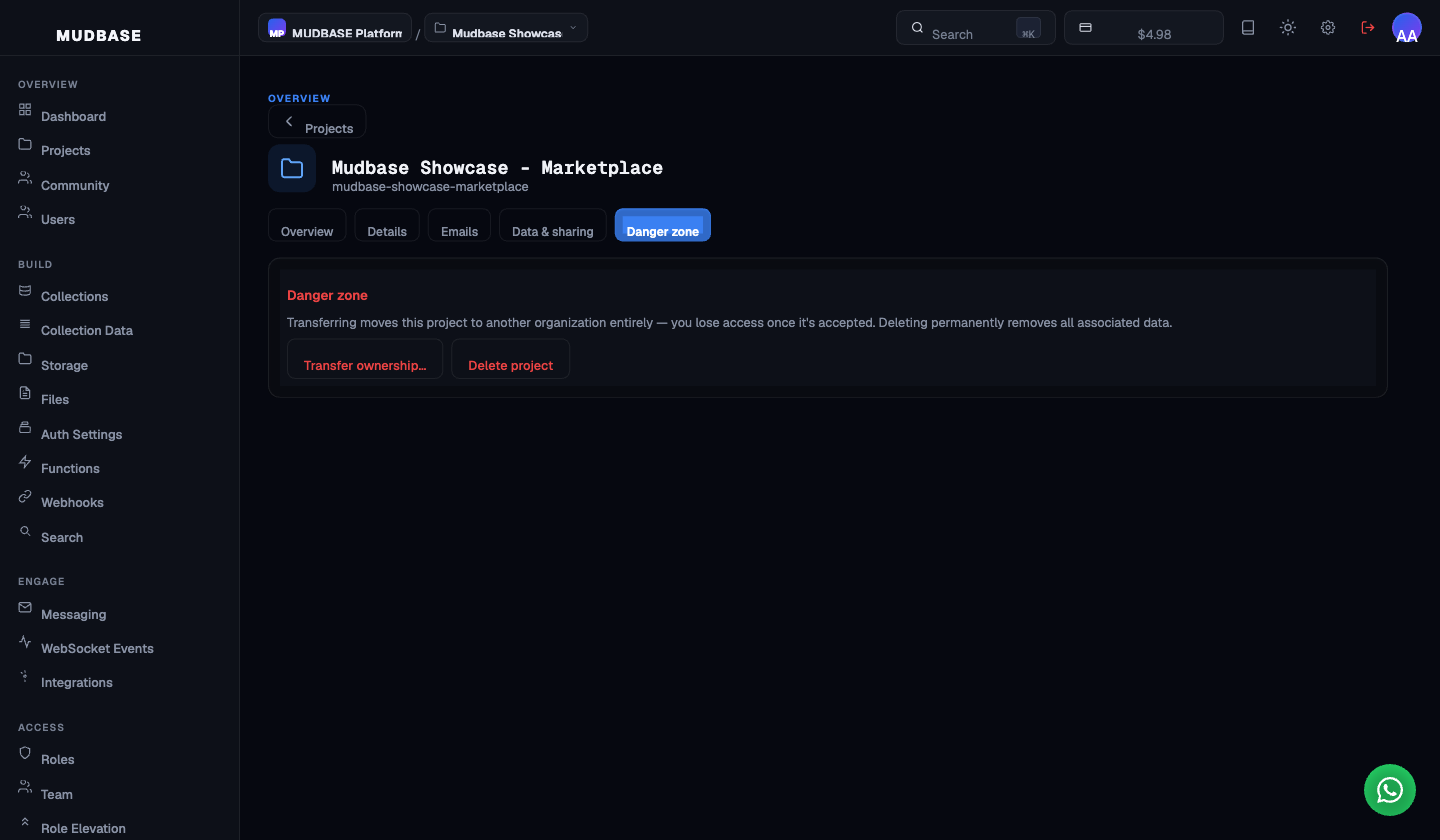Screen dimensions: 1440x840
Task: Click the Auth Settings icon
Action: (25, 427)
